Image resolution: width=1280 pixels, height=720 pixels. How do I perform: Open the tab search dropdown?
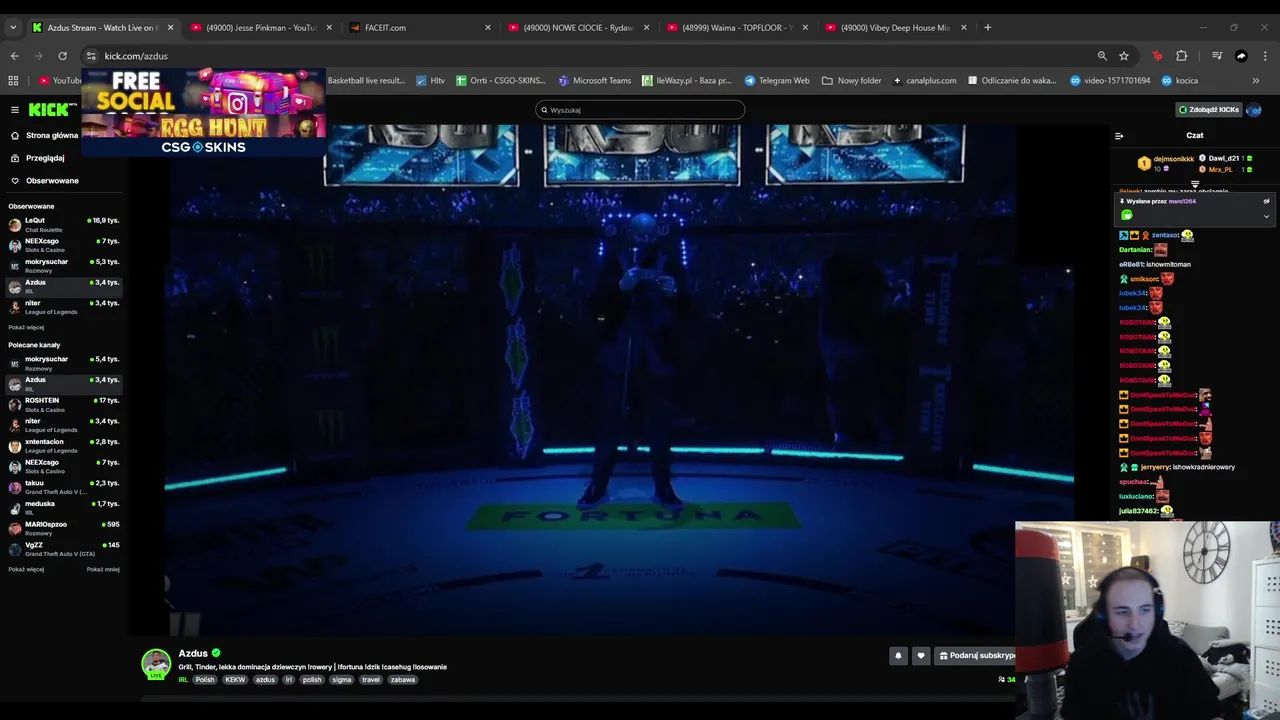pyautogui.click(x=12, y=28)
